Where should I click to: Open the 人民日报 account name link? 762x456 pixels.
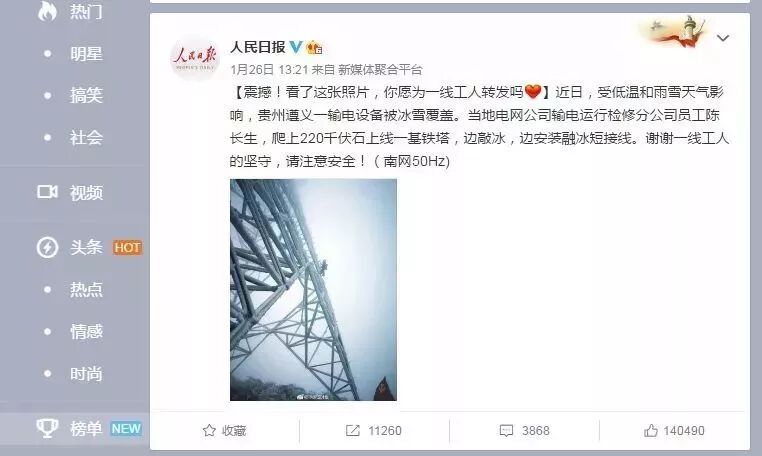[x=258, y=47]
